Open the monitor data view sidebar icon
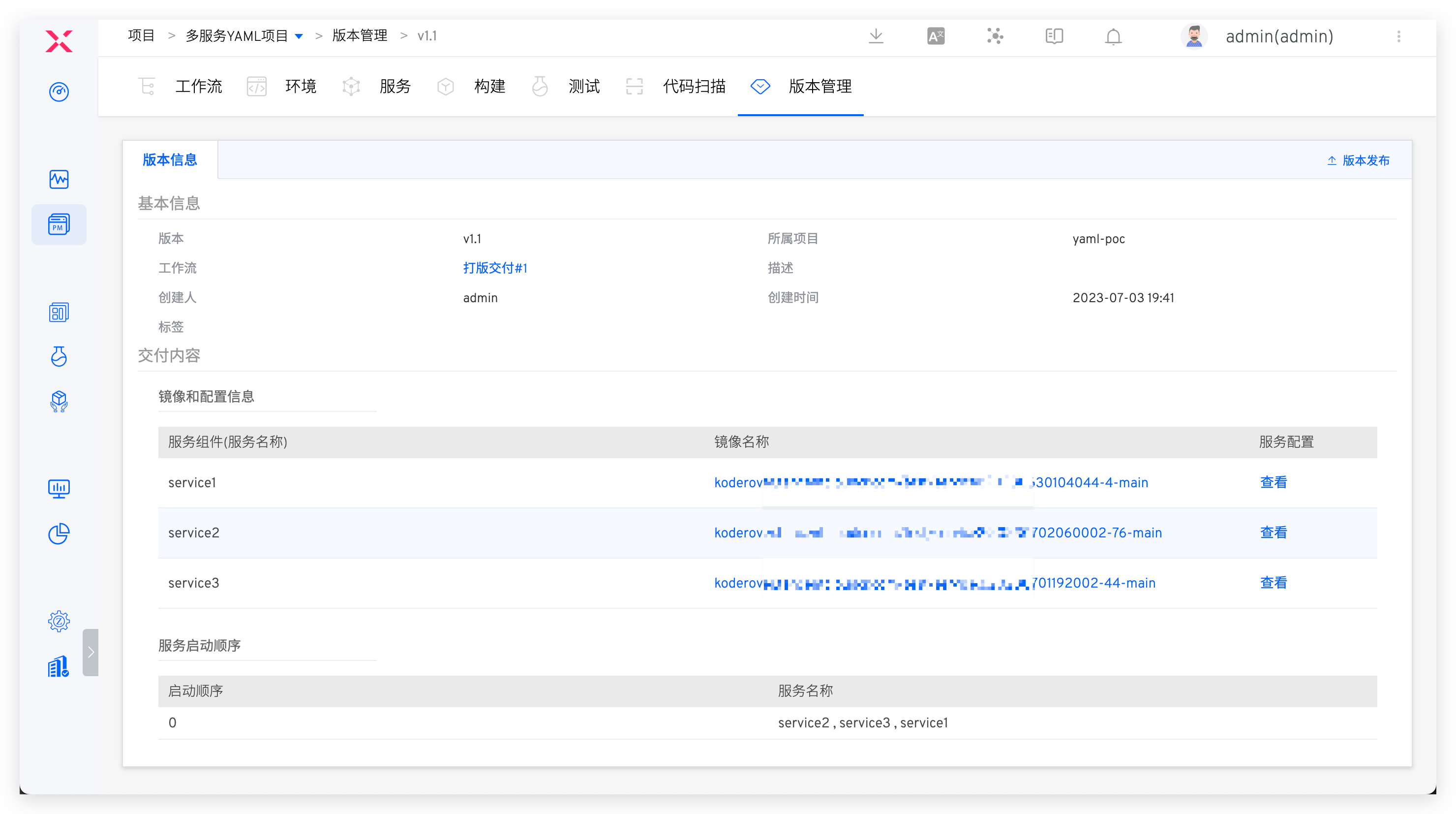The image size is (1456, 814). tap(59, 488)
